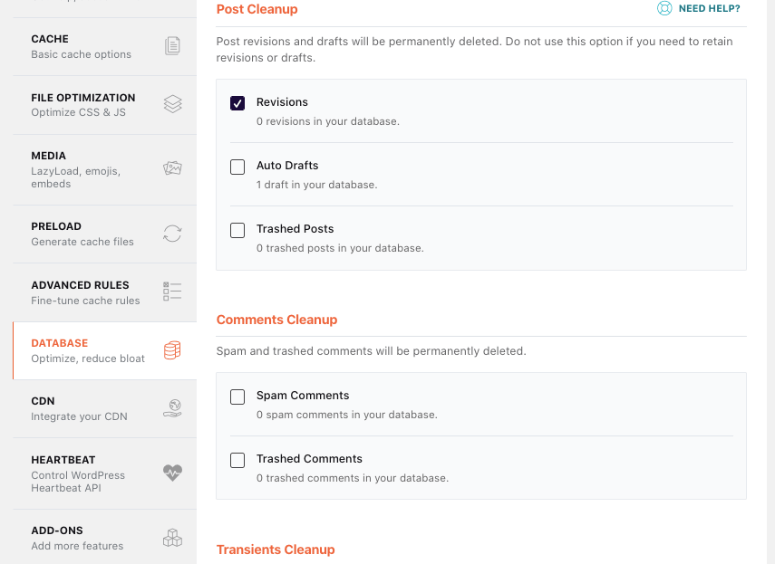Click the Cache document icon in sidebar
The width and height of the screenshot is (775, 564).
[172, 46]
